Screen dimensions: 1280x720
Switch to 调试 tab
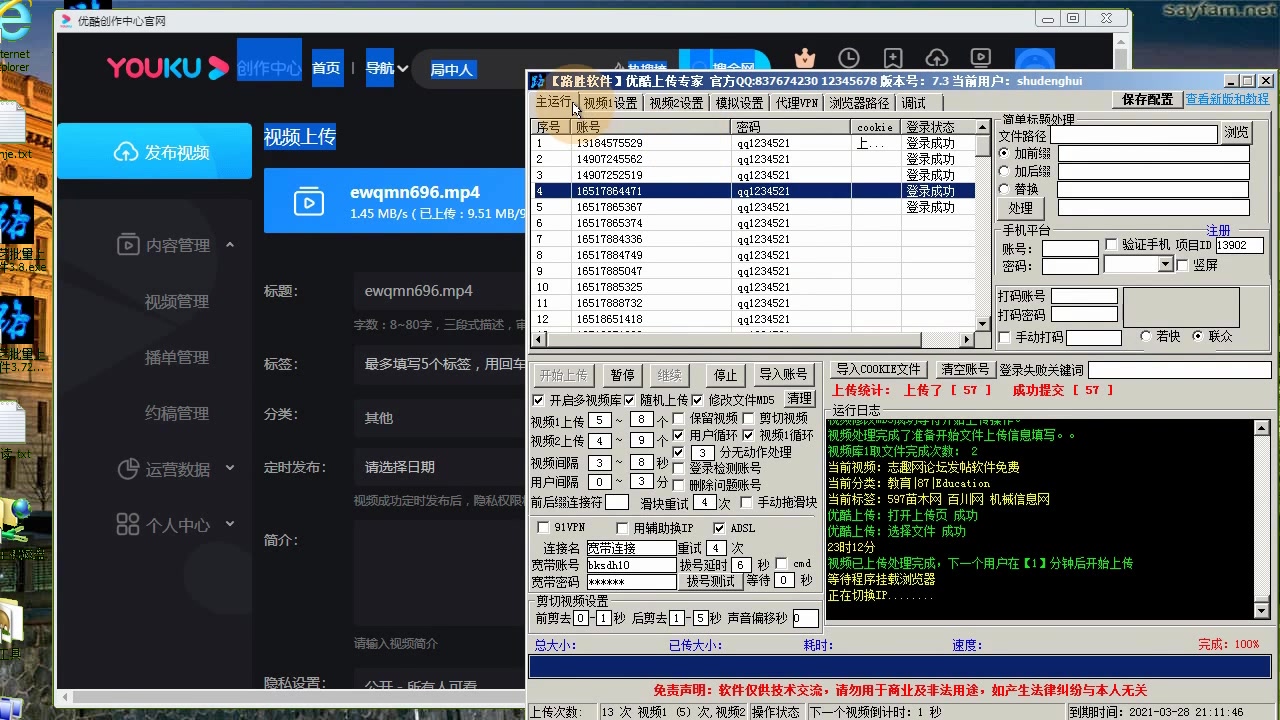click(x=913, y=103)
